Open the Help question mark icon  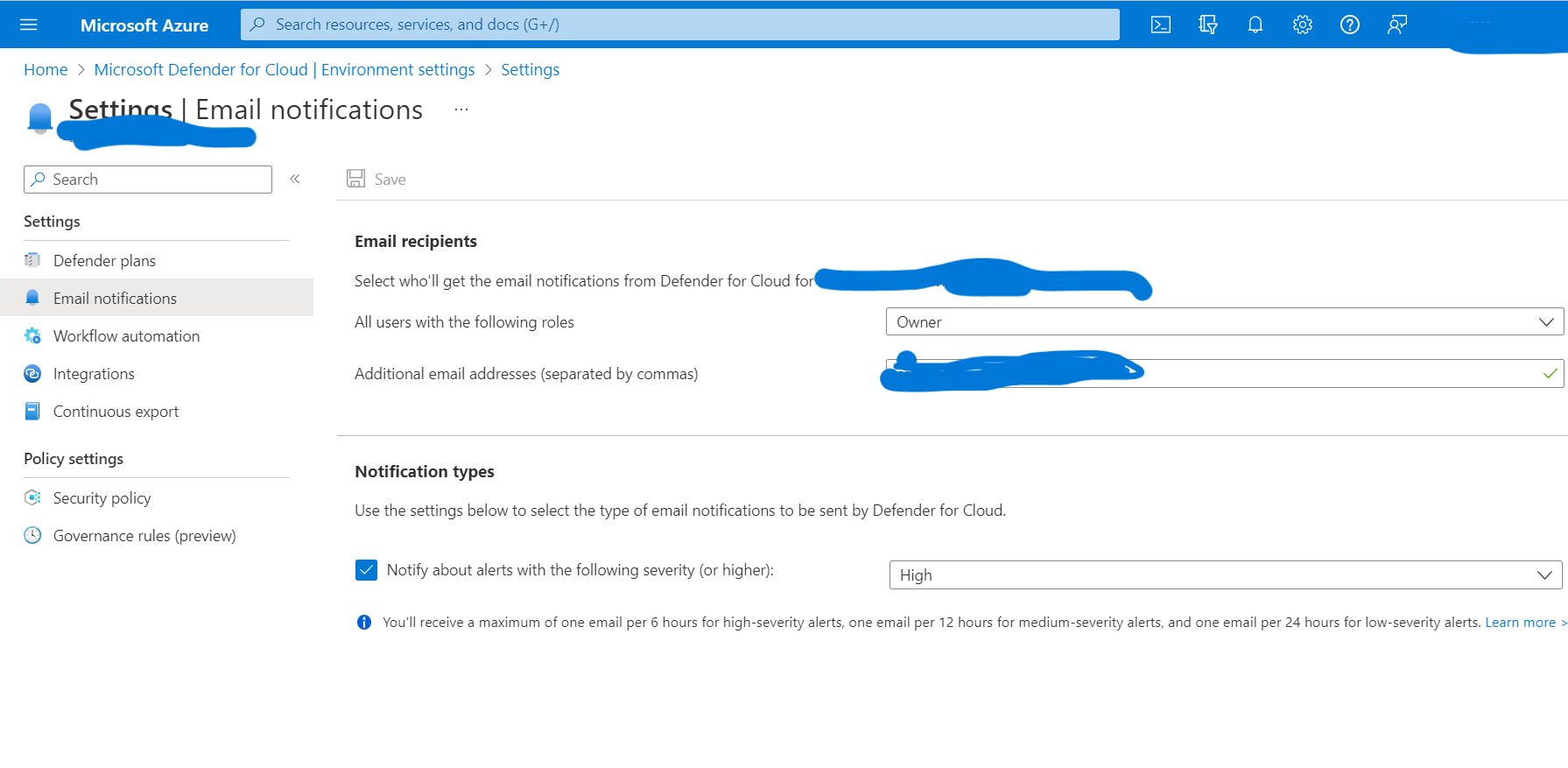tap(1350, 25)
